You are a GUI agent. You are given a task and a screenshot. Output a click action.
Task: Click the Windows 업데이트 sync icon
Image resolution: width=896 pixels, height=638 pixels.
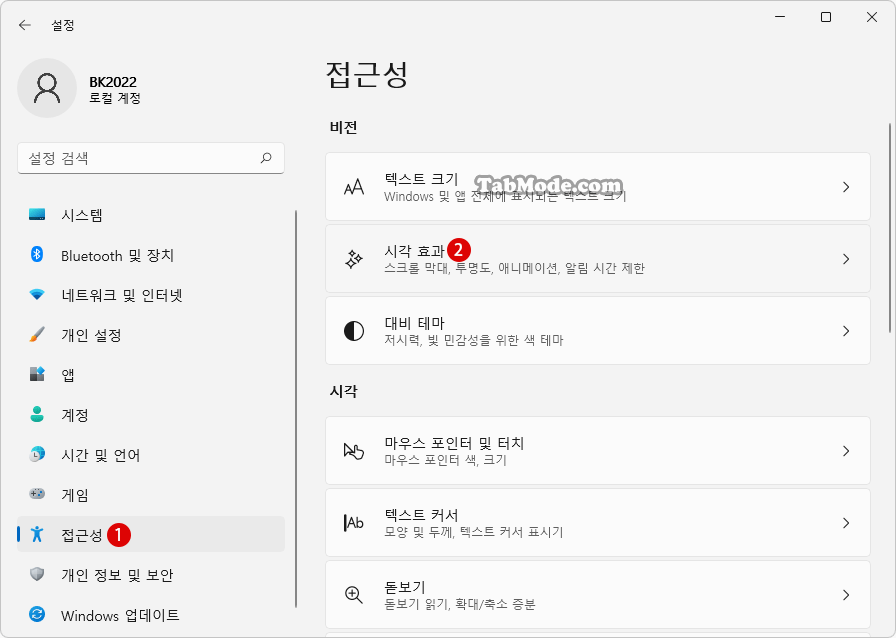pos(37,614)
